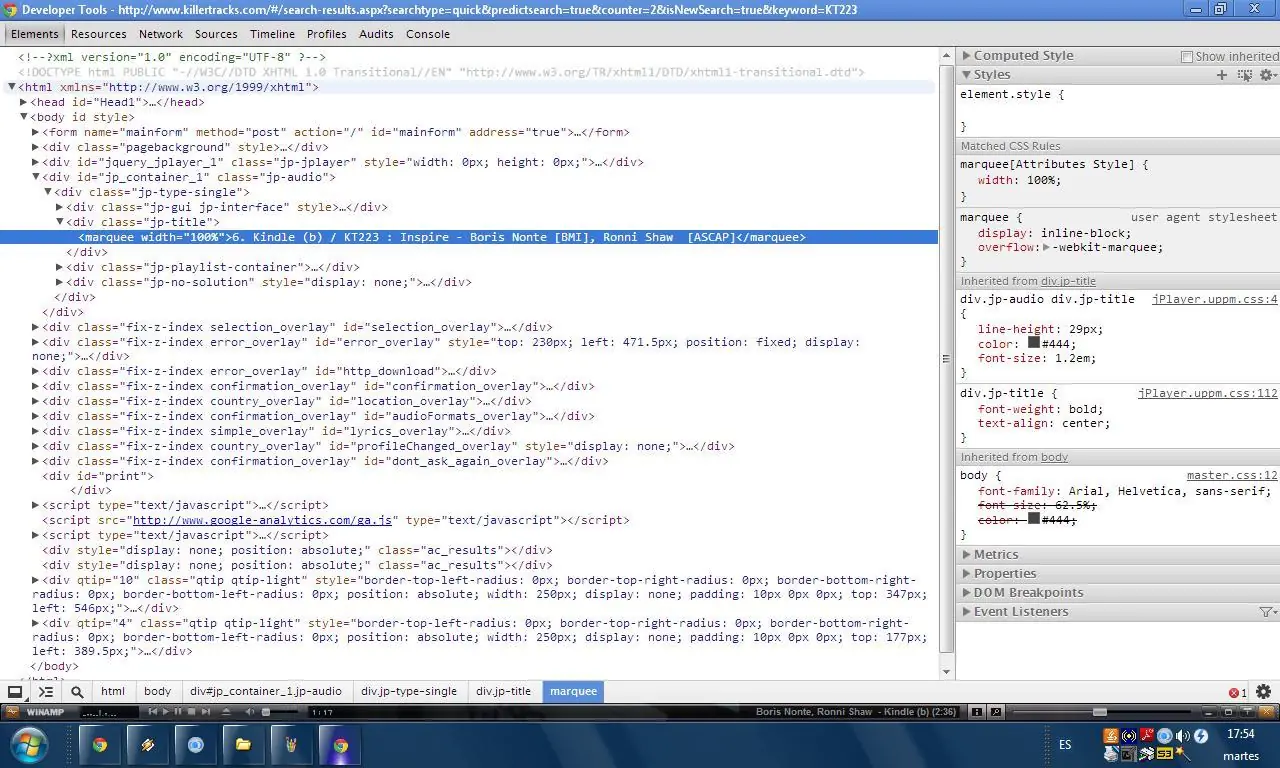Switch to the Resources tab
This screenshot has width=1280, height=768.
[x=99, y=34]
